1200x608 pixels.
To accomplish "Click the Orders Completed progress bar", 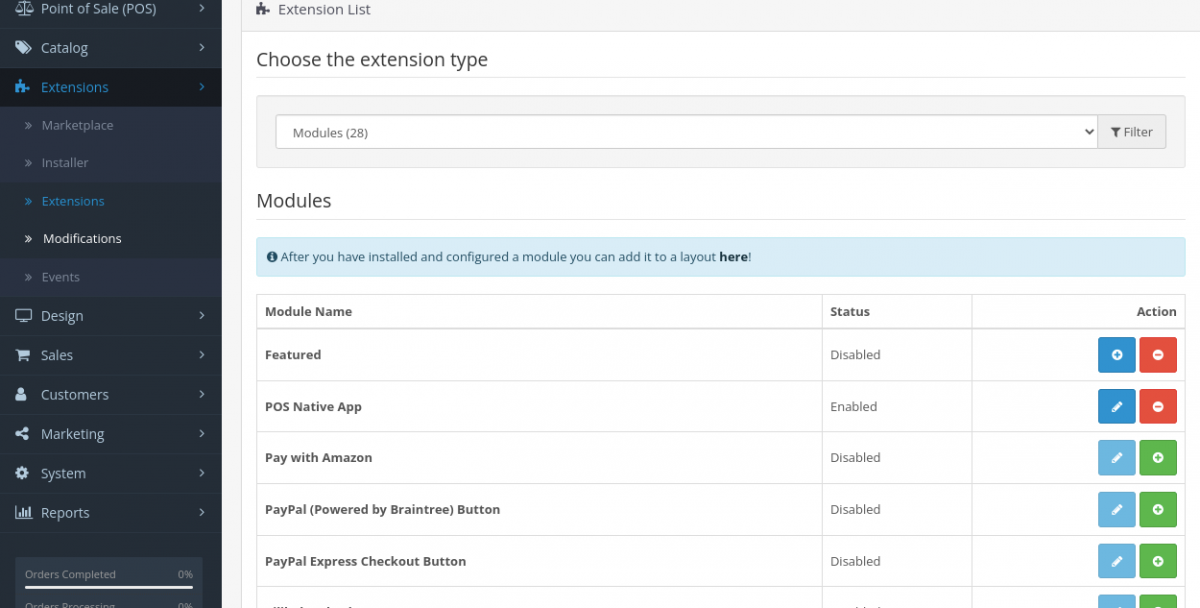I will point(109,587).
